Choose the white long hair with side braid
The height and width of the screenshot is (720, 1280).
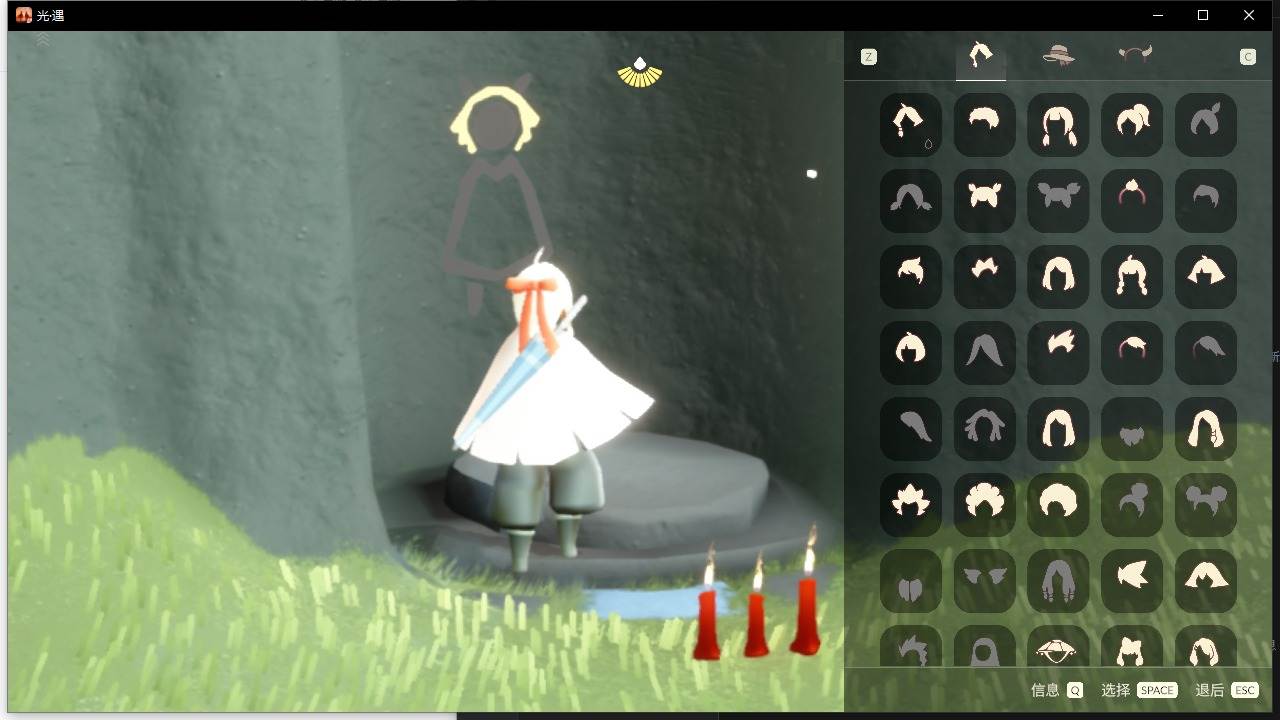[1206, 429]
